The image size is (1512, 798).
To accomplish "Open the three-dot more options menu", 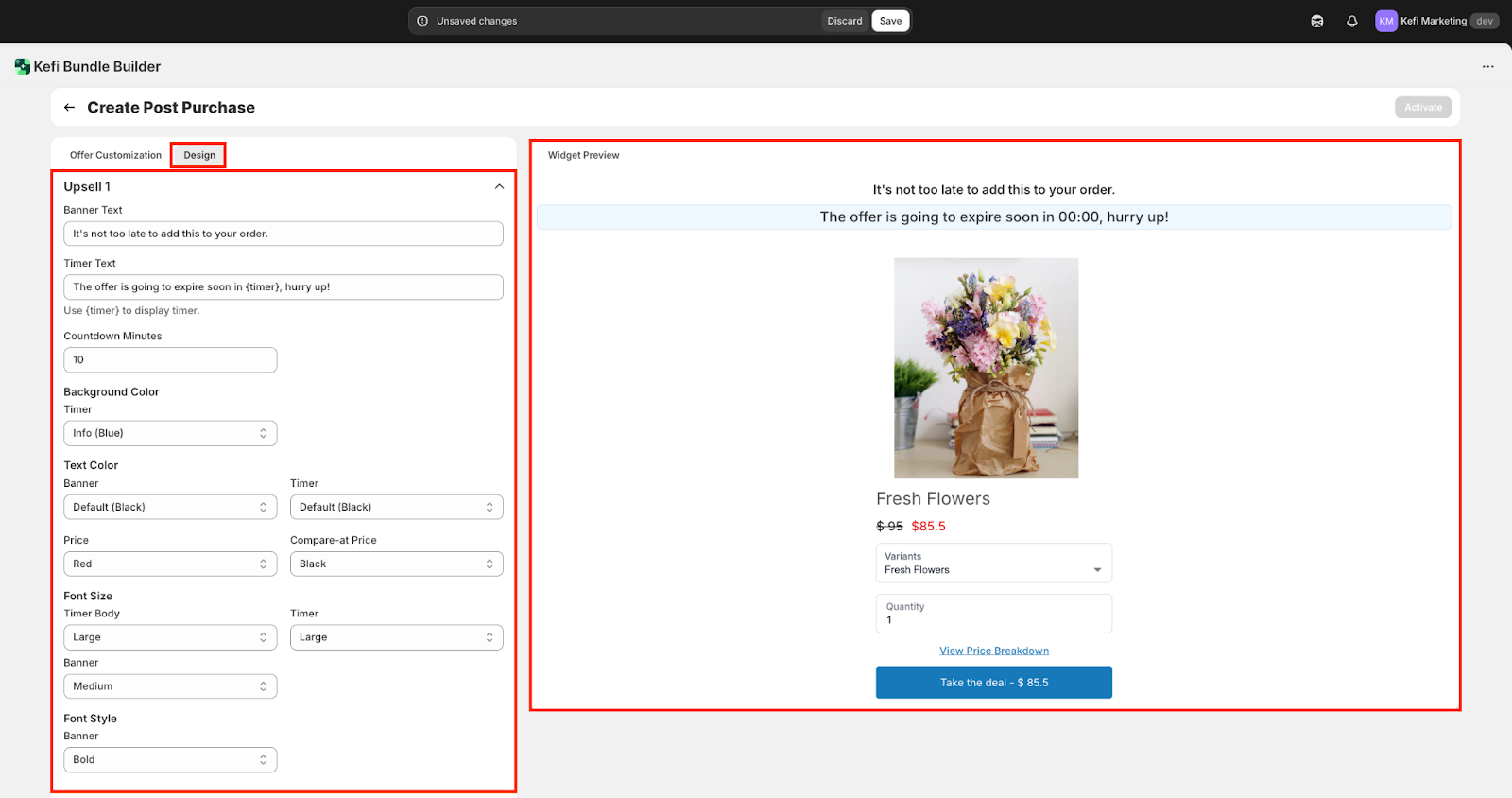I will [x=1487, y=67].
